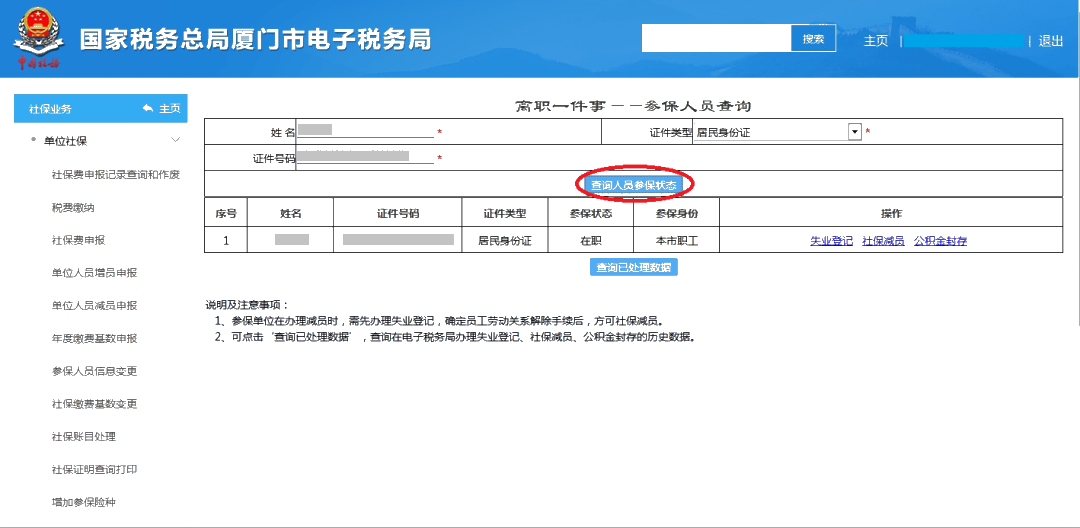Click the 本市职工 cell
Viewport: 1080px width, 528px height.
coord(676,241)
